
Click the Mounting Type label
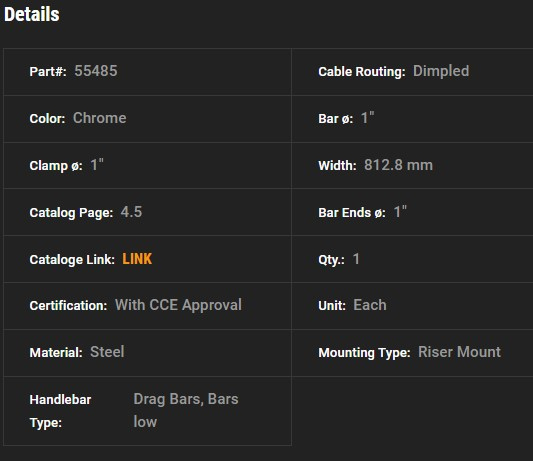click(364, 353)
